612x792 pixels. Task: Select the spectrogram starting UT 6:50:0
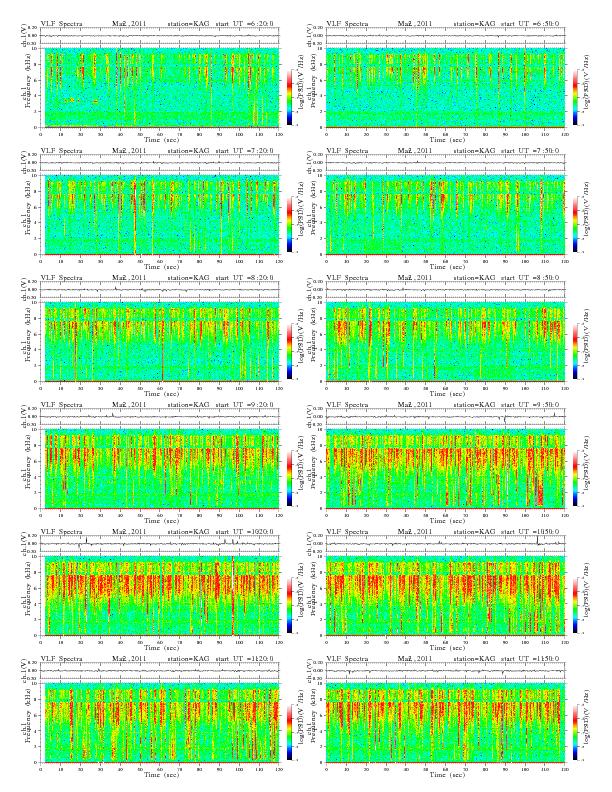click(x=445, y=87)
